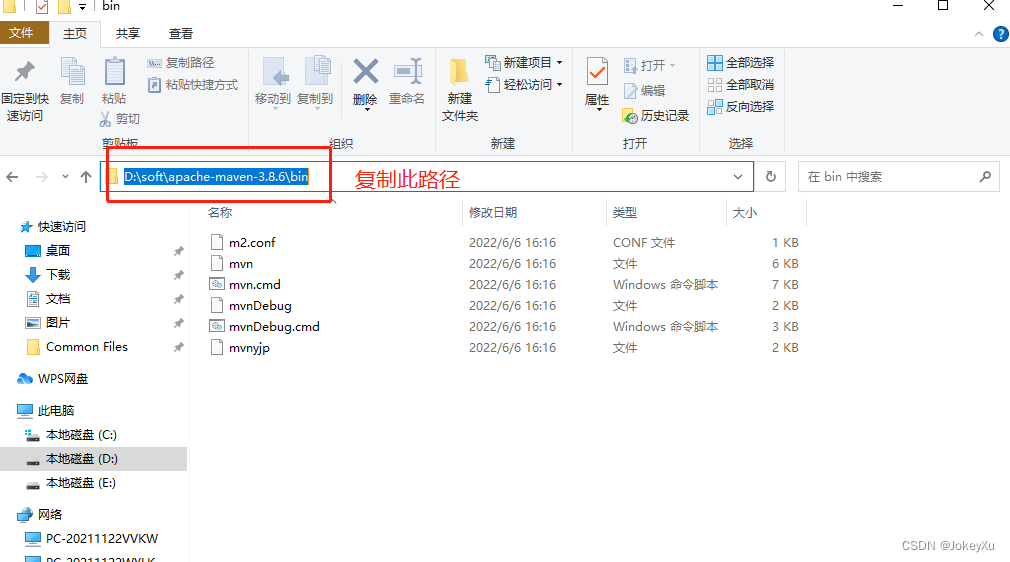Click the History (历史记录) item
1010x562 pixels.
pyautogui.click(x=656, y=115)
